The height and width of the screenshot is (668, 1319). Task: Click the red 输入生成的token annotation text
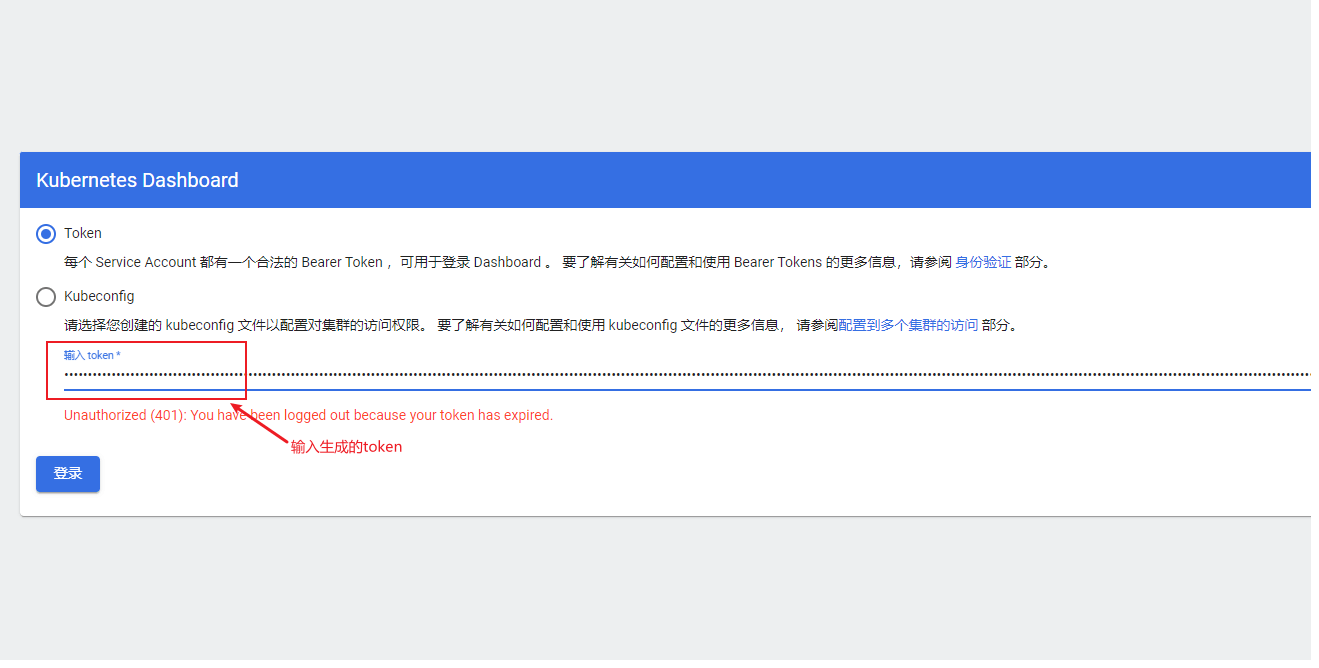click(x=346, y=447)
